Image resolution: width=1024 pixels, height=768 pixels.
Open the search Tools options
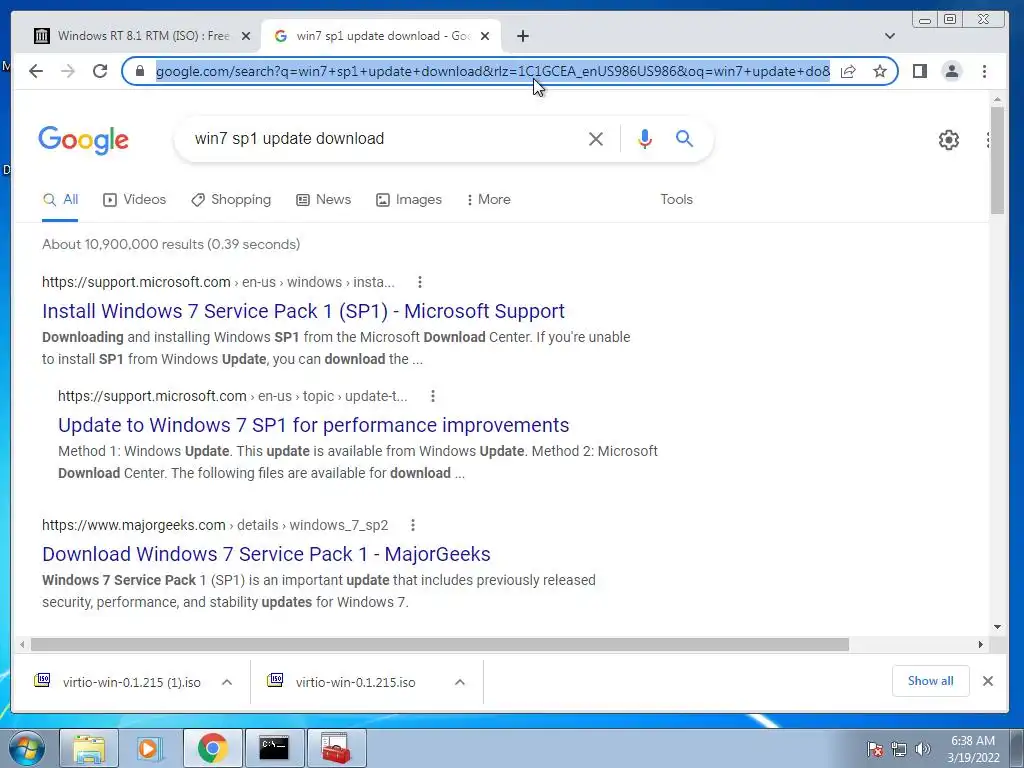pos(676,199)
